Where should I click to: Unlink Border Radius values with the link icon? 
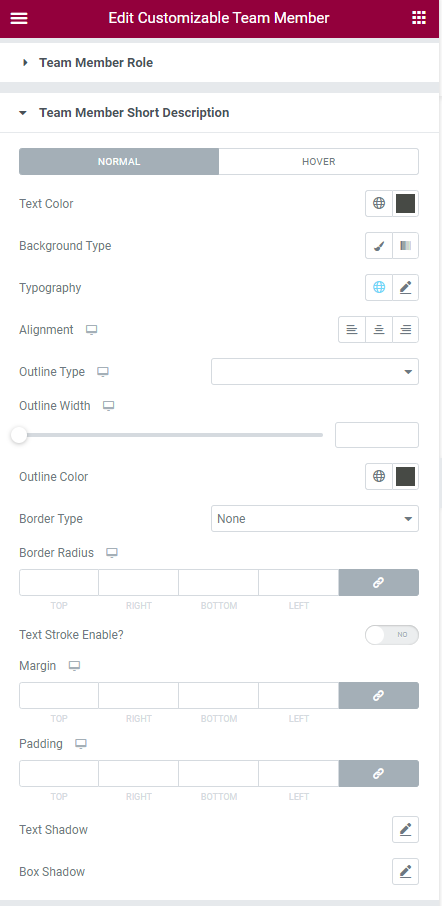378,582
